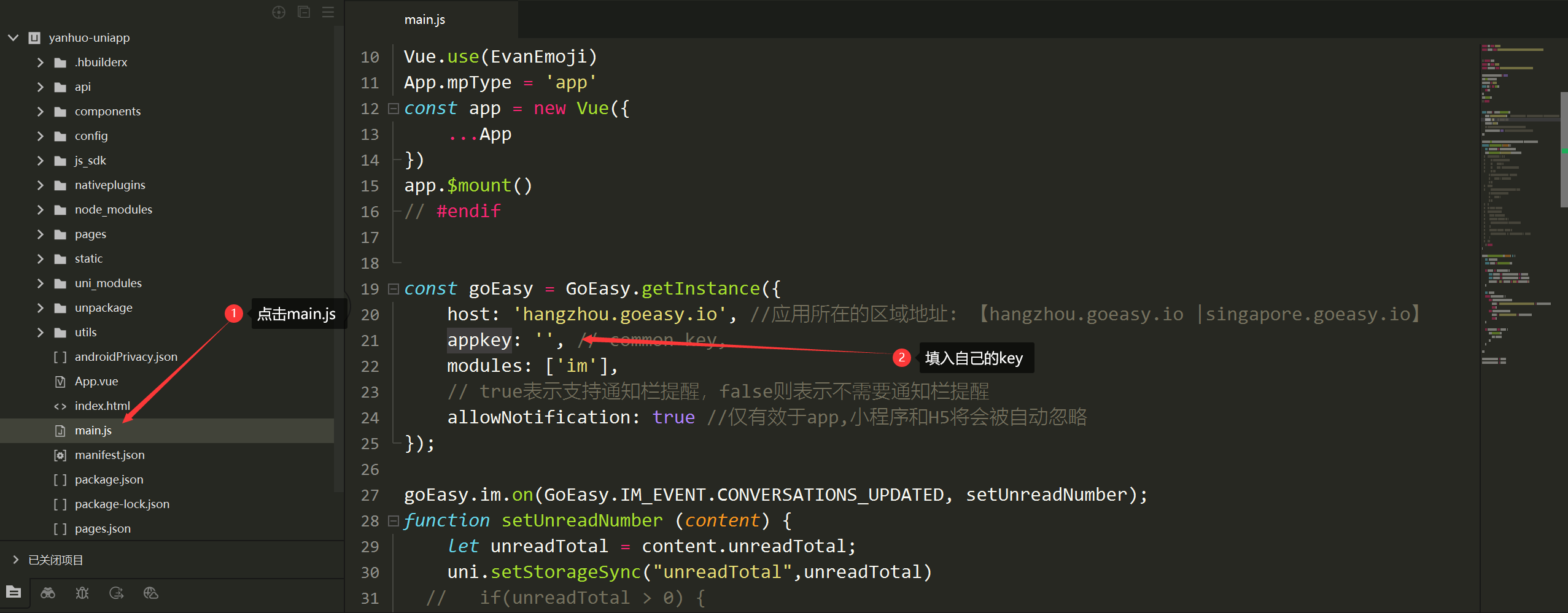Click 'hangzhou.goeasy.io' host string on line 20
Viewport: 1568px width, 613px height.
[x=619, y=314]
